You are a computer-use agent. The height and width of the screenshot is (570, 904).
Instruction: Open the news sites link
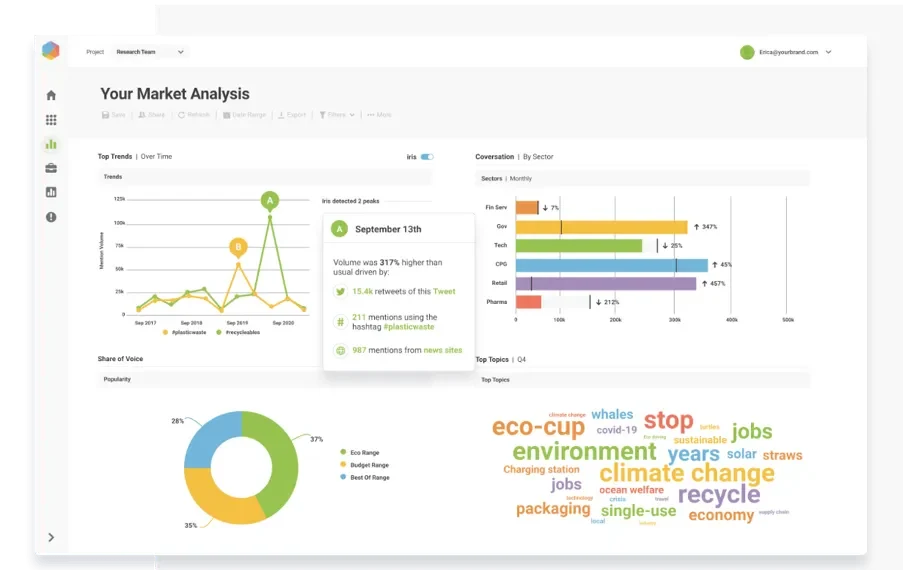(x=443, y=350)
